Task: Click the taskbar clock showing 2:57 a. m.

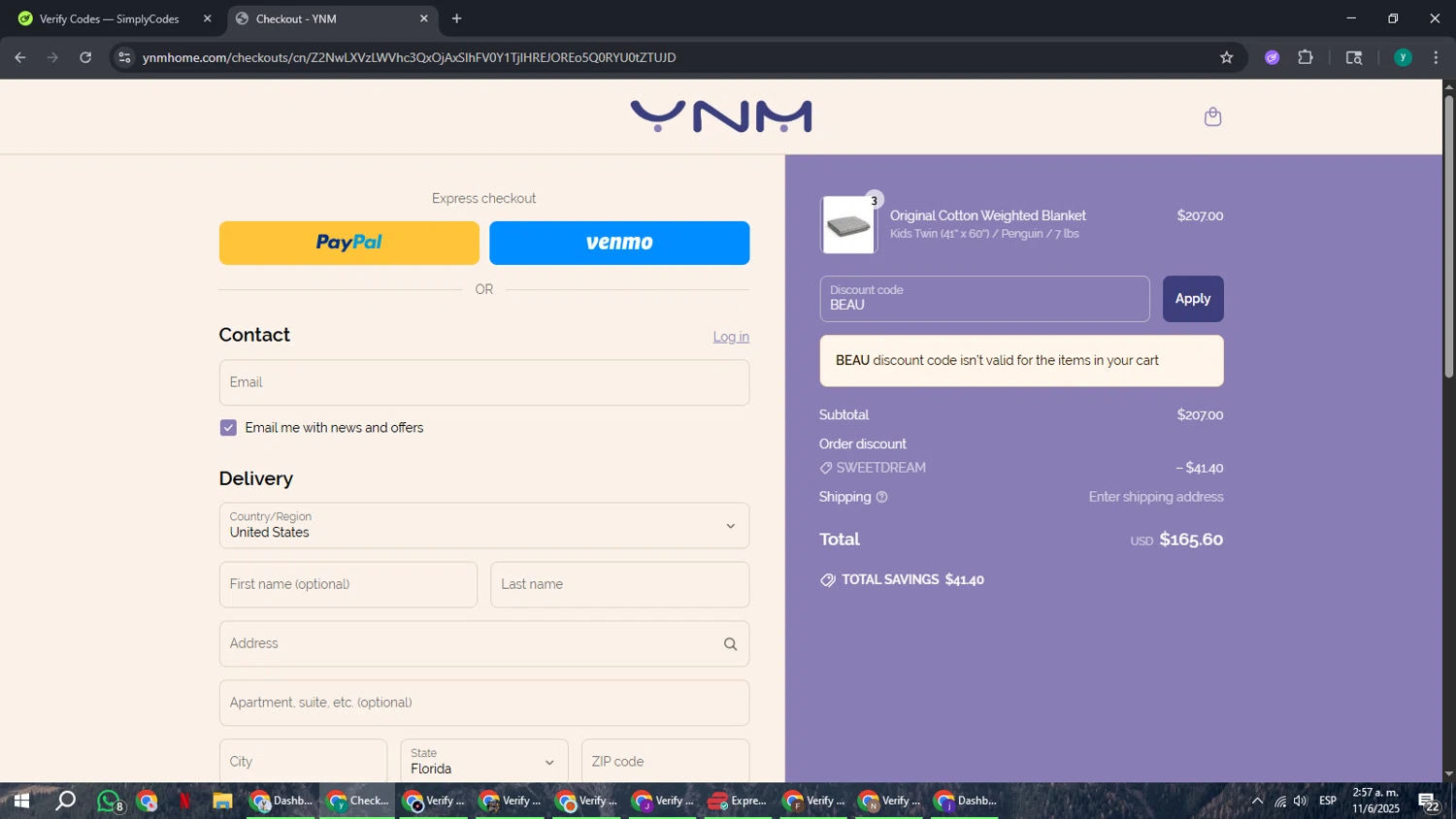Action: (1375, 801)
